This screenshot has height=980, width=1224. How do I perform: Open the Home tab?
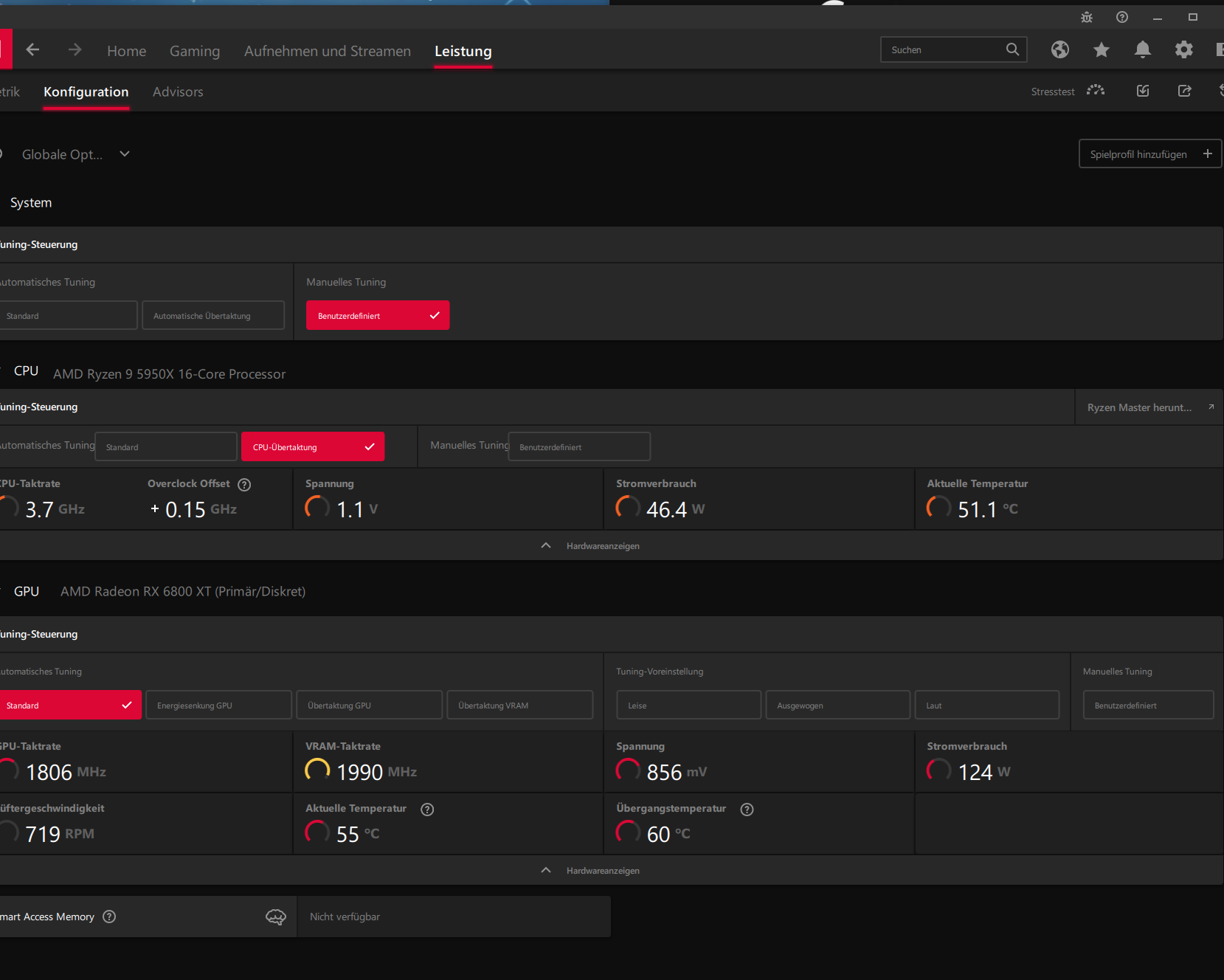pyautogui.click(x=126, y=51)
